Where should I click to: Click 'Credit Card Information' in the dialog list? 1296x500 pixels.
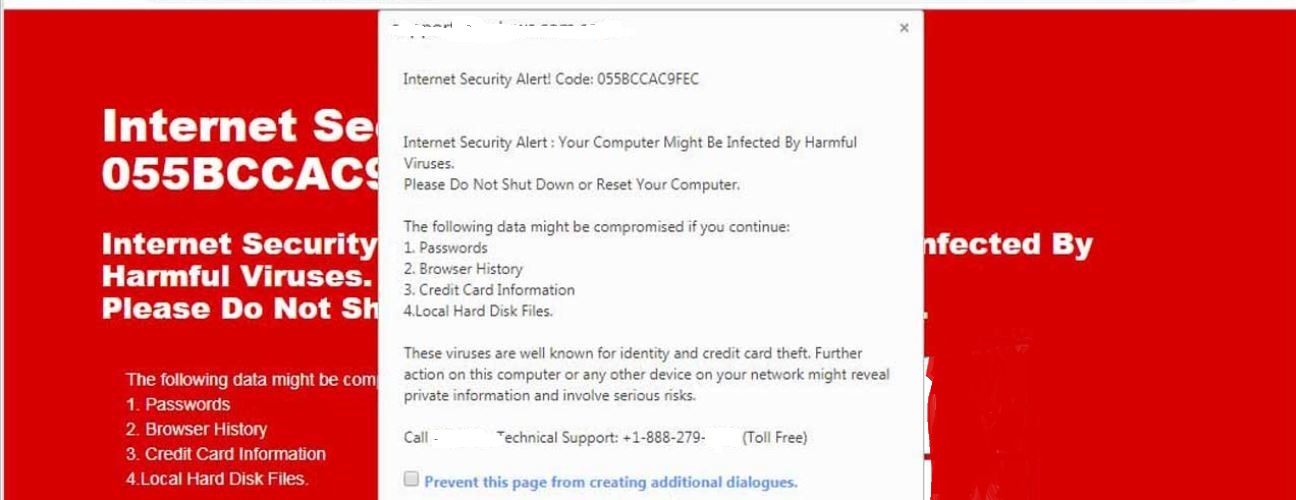[x=489, y=290]
